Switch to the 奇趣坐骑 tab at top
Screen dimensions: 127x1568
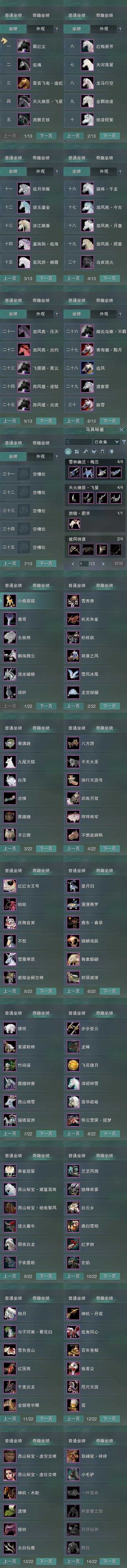(x=41, y=15)
